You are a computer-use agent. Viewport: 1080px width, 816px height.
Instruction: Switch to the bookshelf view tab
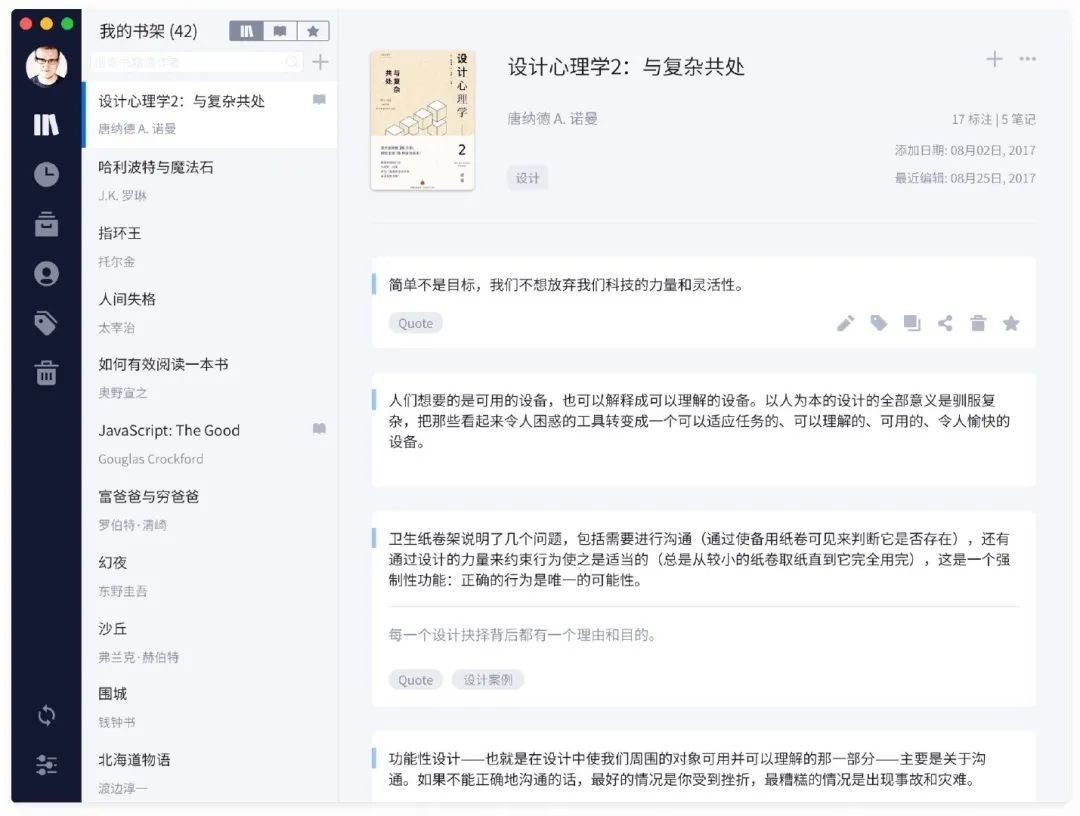(246, 30)
